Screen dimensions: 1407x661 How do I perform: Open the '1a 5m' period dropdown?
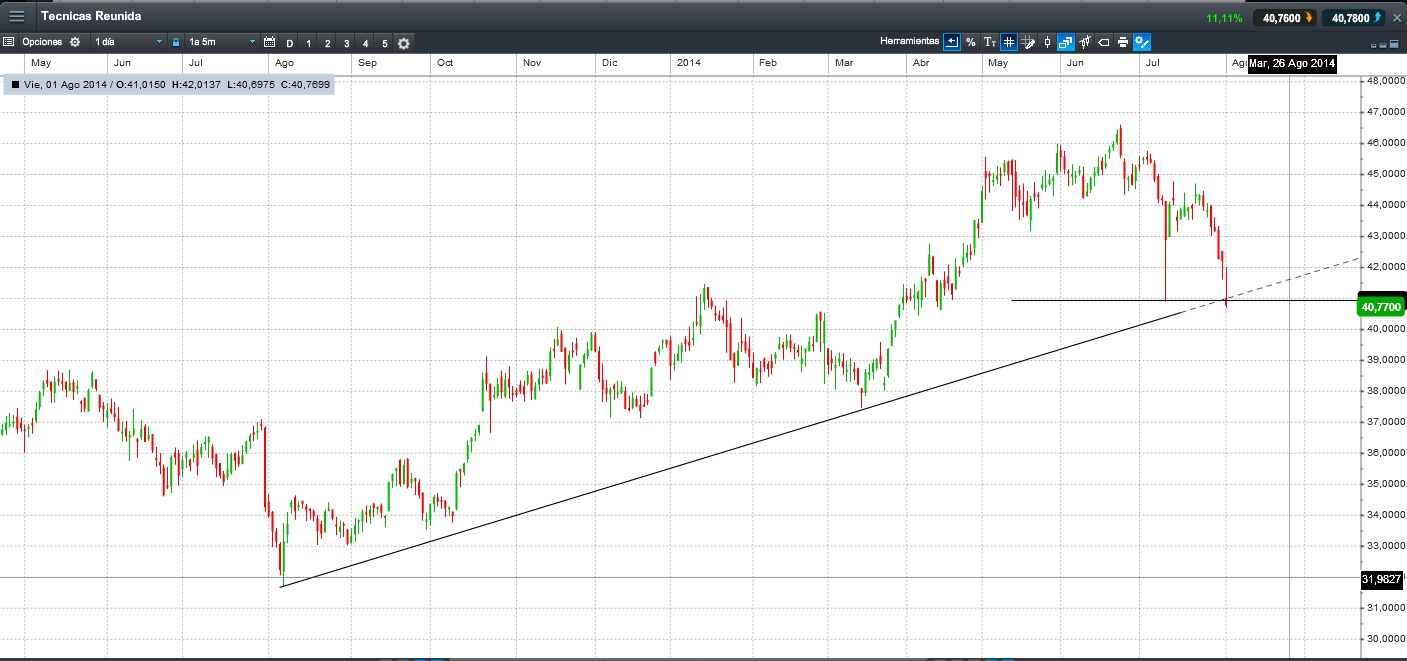[222, 42]
